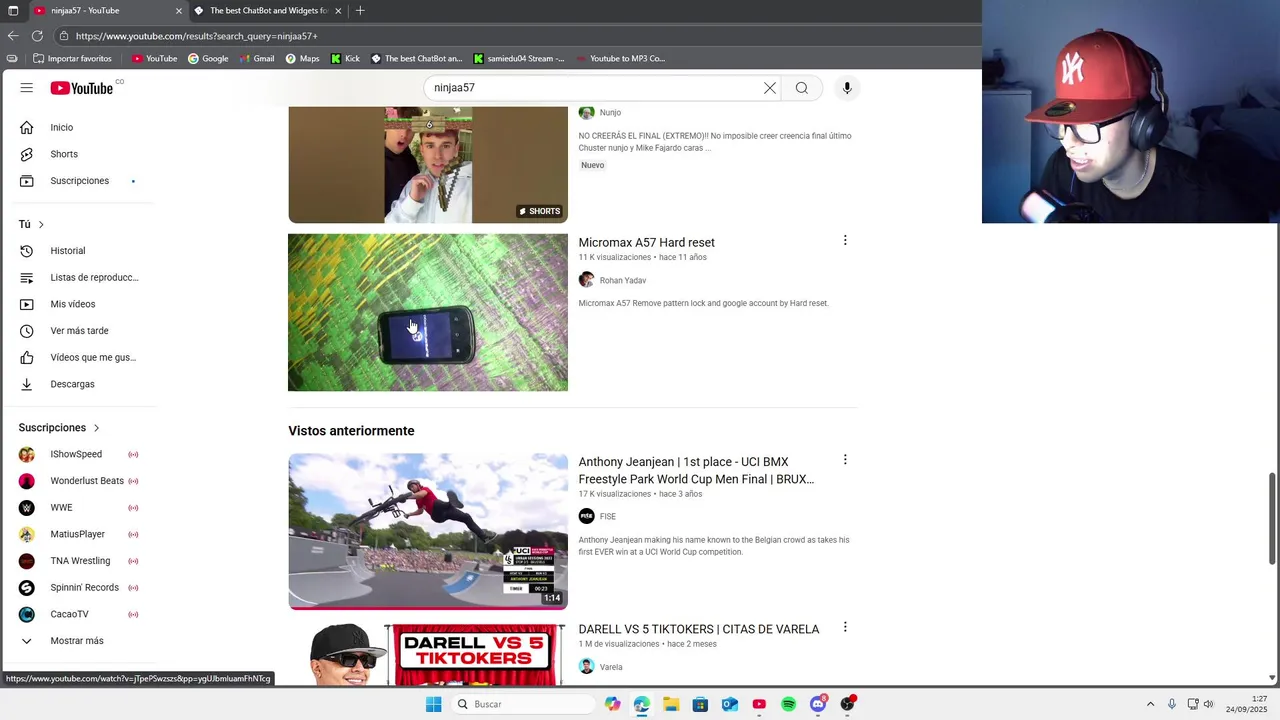Image resolution: width=1280 pixels, height=720 pixels.
Task: Open MatiusPlayer channel subscription
Action: 80,534
